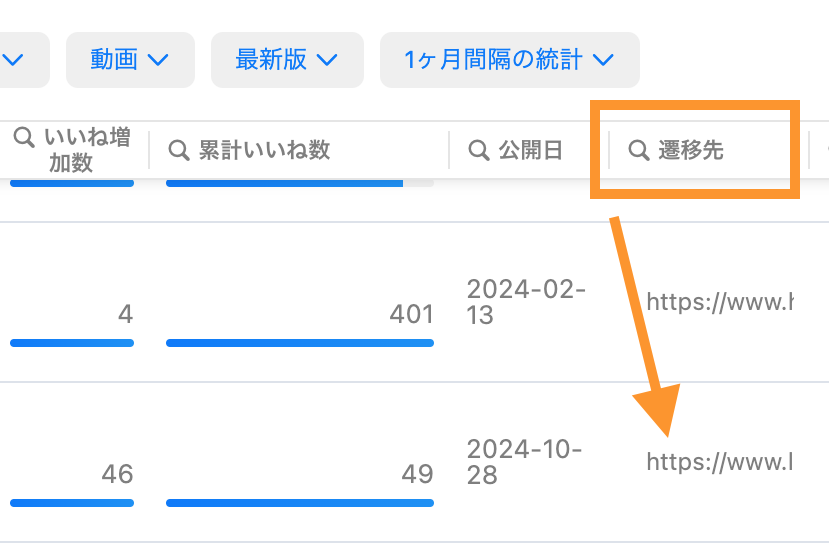Open the URL in the 2024-10-28 row
The image size is (829, 546).
point(719,462)
